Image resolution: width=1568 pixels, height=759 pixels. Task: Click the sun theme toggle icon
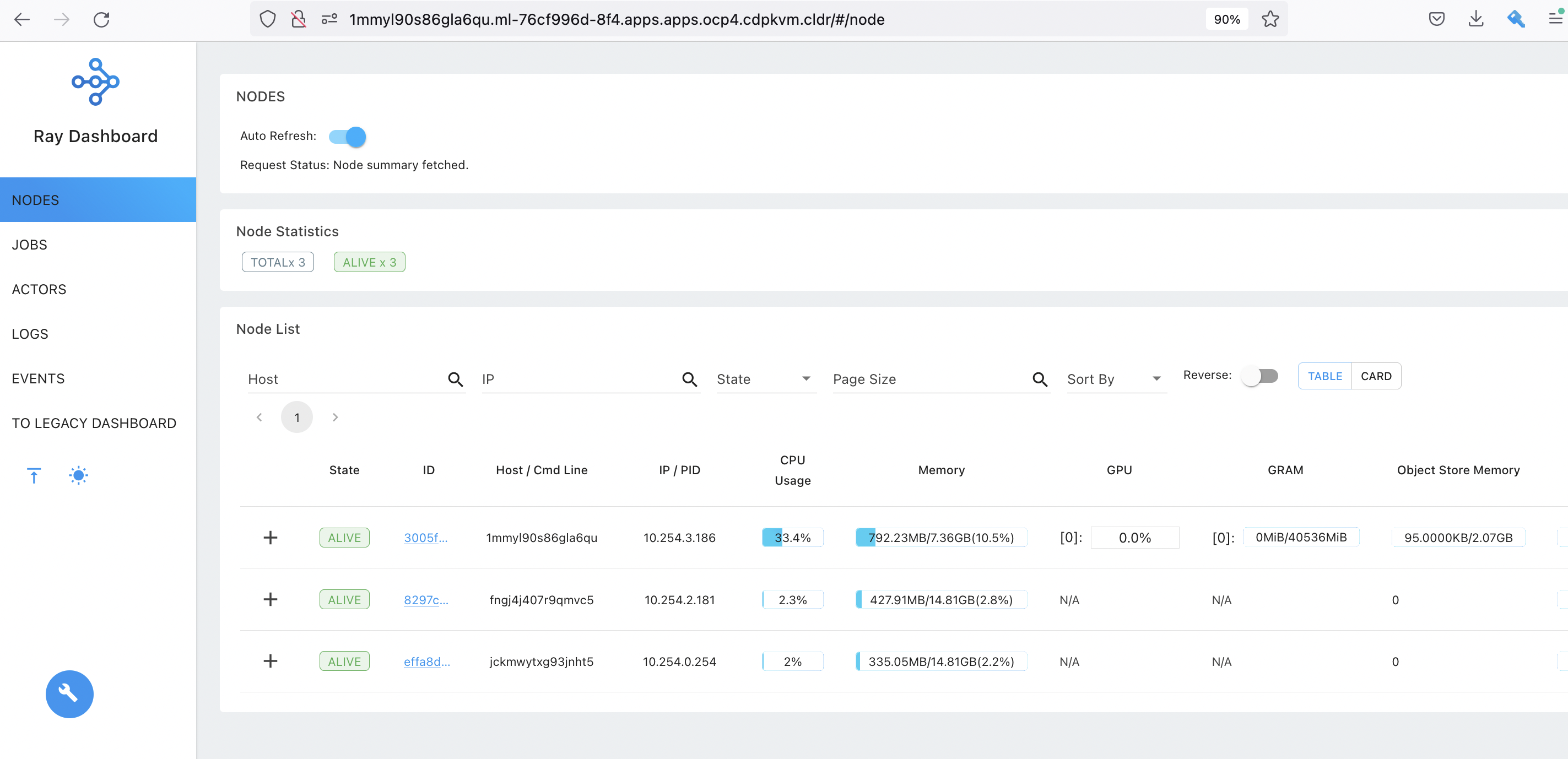click(x=79, y=475)
